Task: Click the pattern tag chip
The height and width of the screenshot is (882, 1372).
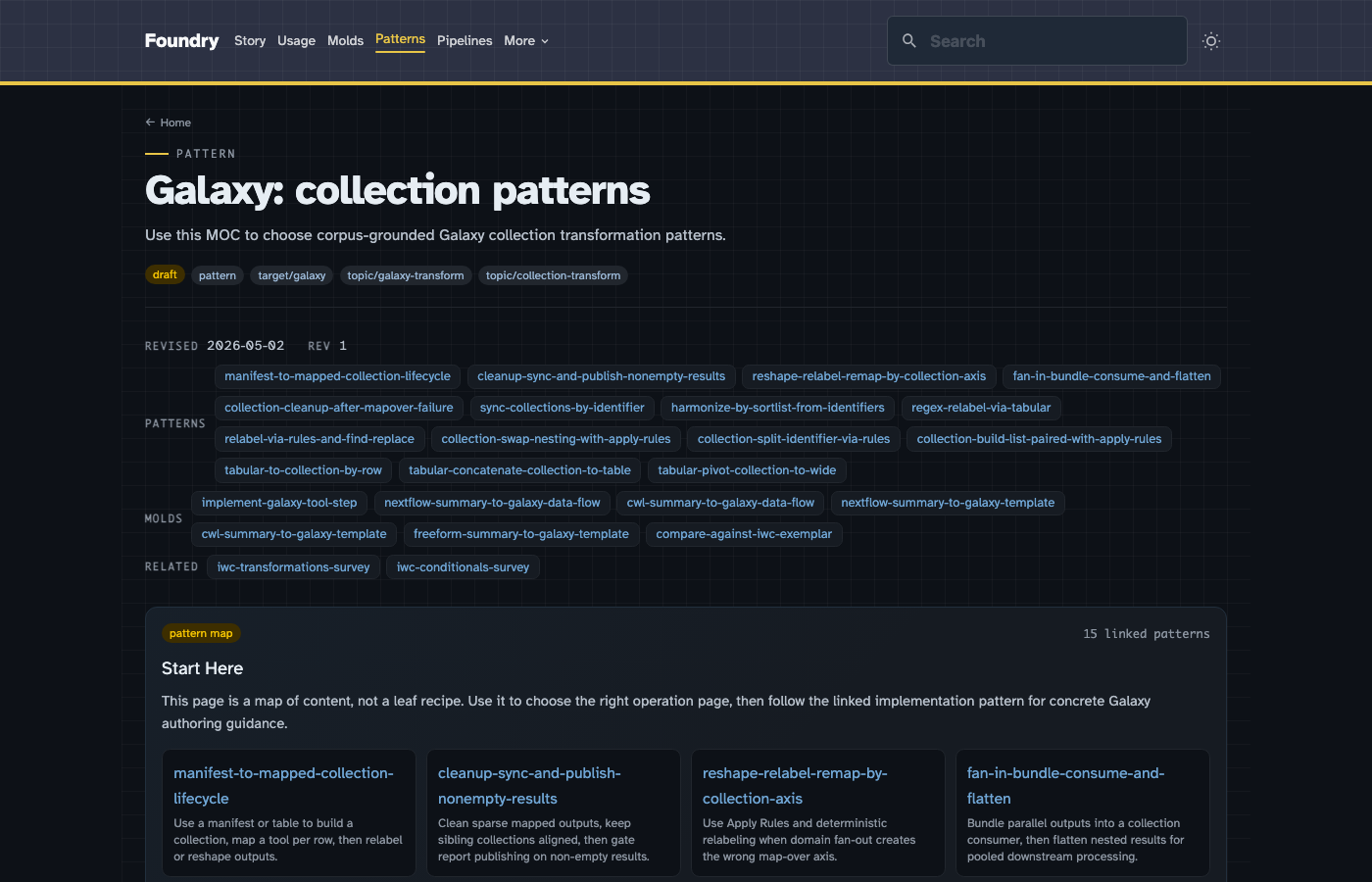Action: [218, 276]
